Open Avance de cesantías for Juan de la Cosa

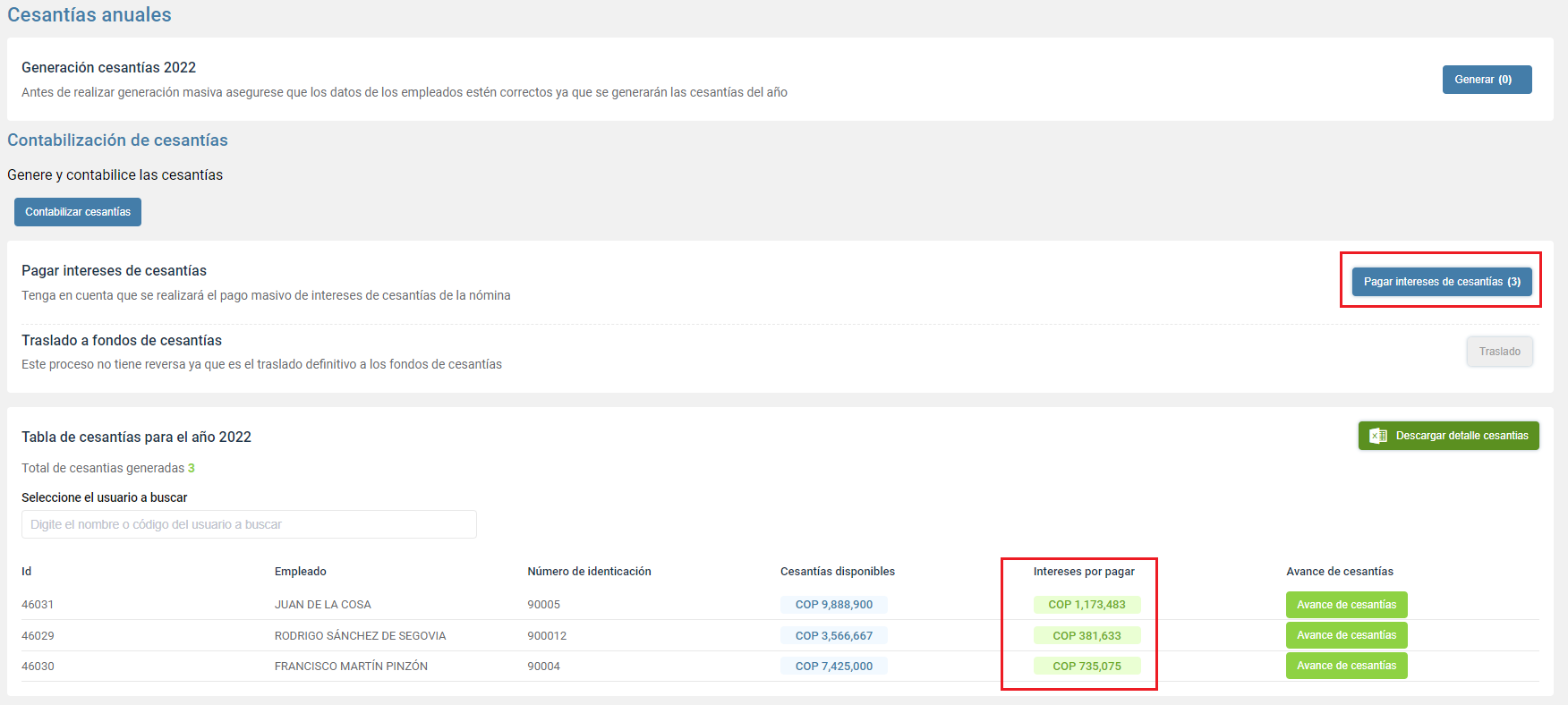pos(1346,605)
